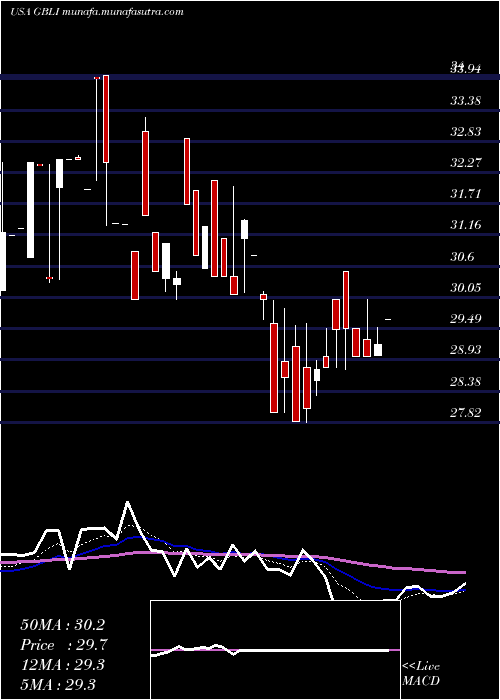Click the 30.6 price axis label

pos(462,257)
